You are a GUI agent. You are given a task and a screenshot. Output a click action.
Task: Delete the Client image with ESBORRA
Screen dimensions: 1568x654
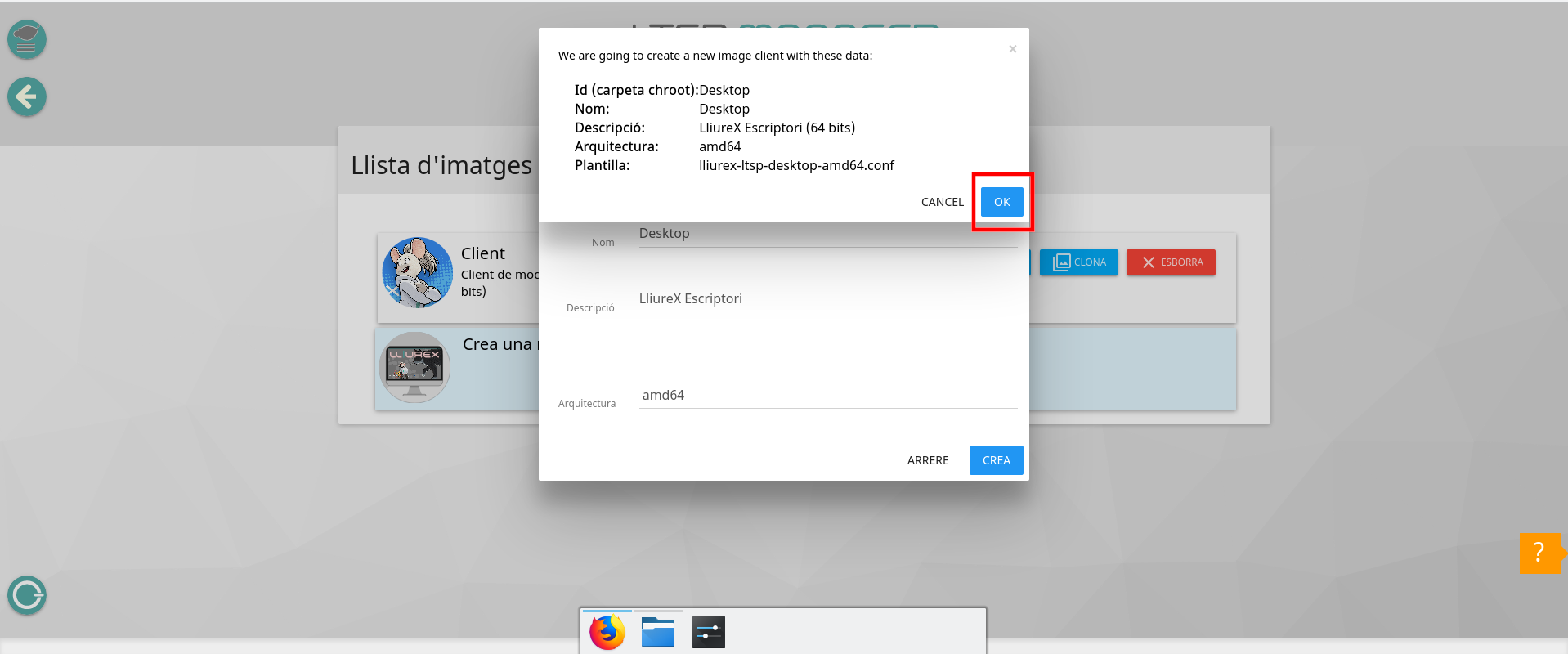tap(1171, 262)
